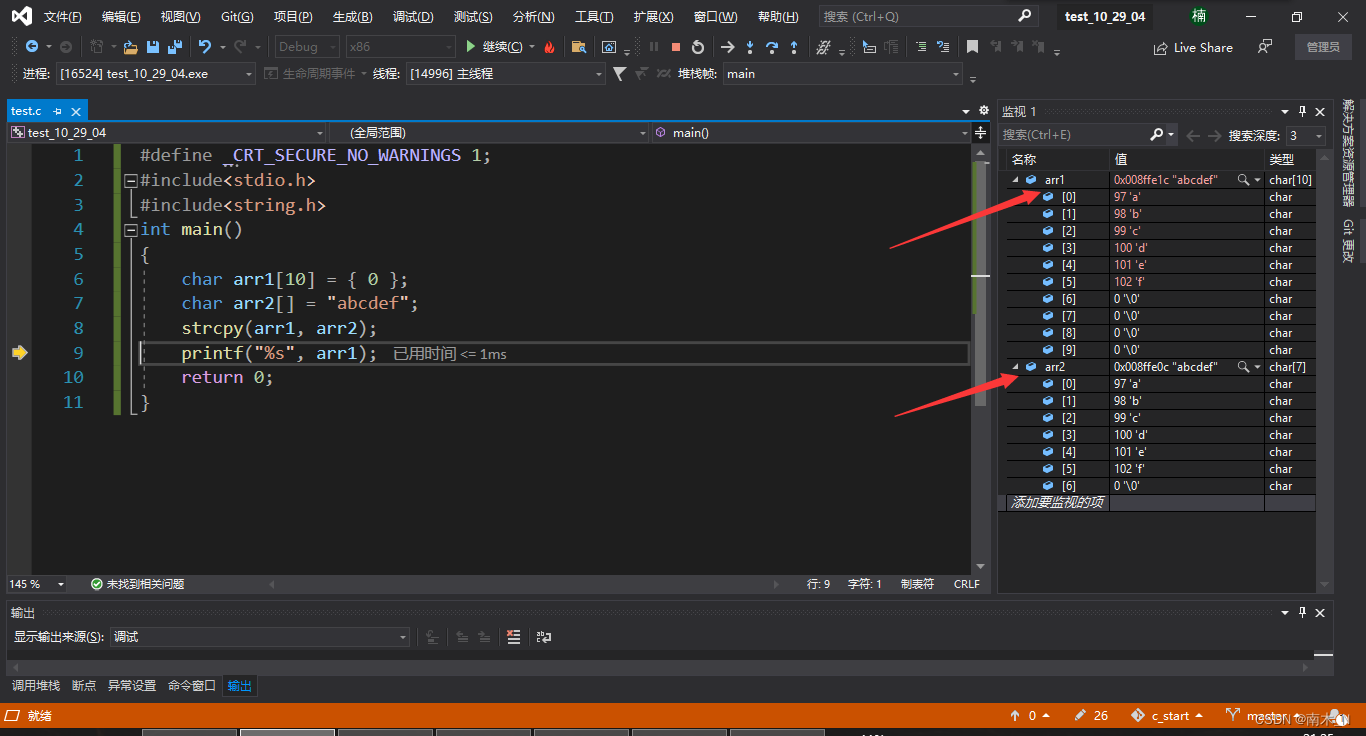Screen dimensions: 1366x736
Task: Click the 管理员 button
Action: click(1322, 47)
